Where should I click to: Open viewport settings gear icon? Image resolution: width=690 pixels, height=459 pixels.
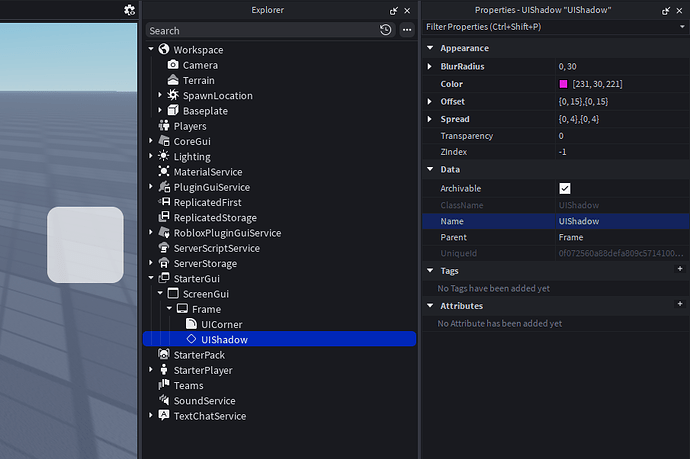pos(129,10)
